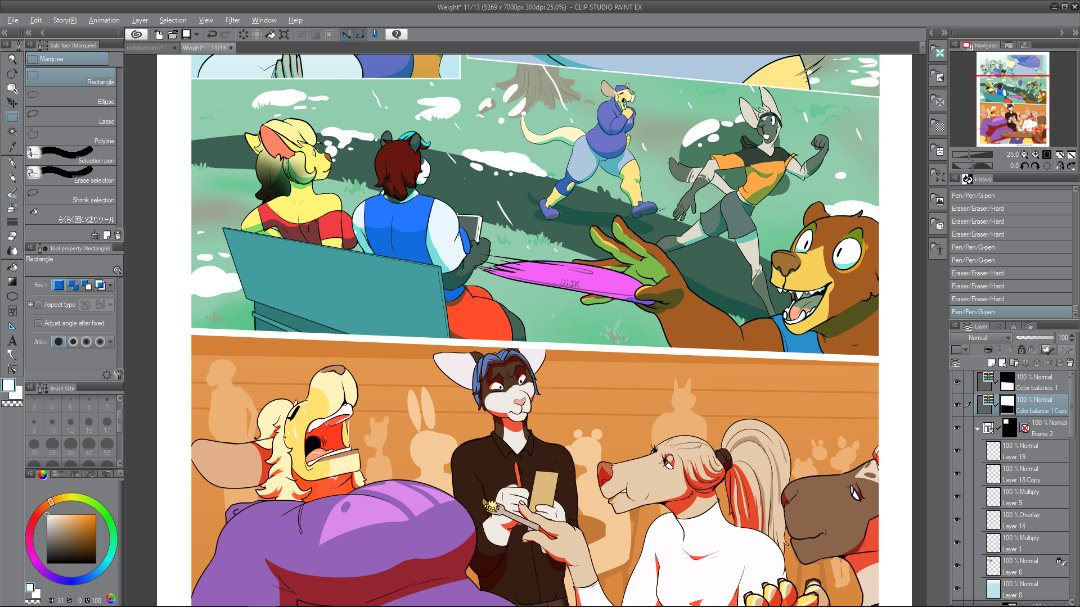1080x607 pixels.
Task: Click the Navigator page thumbnail
Action: coord(1012,99)
